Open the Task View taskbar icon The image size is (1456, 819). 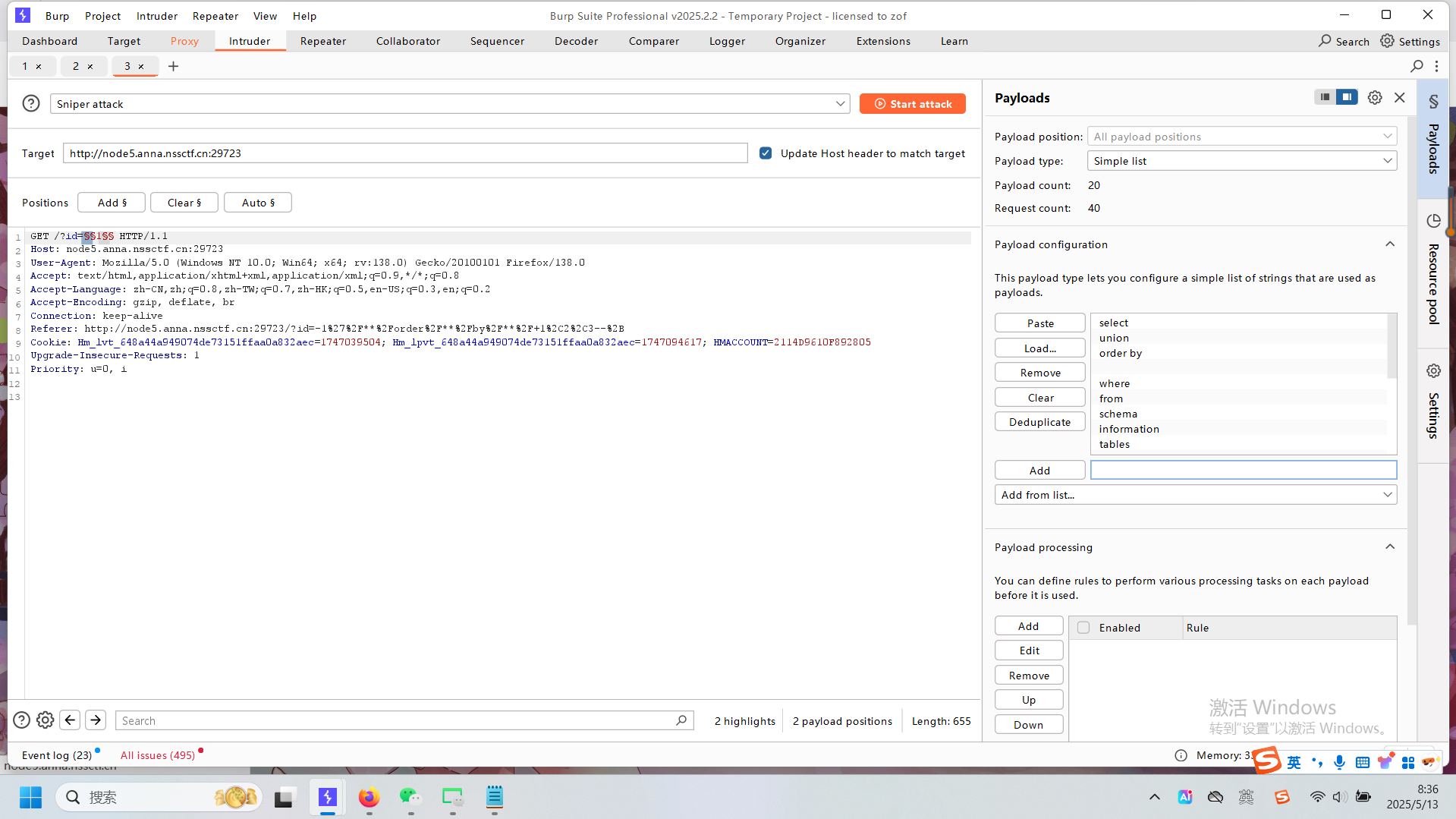coord(284,797)
